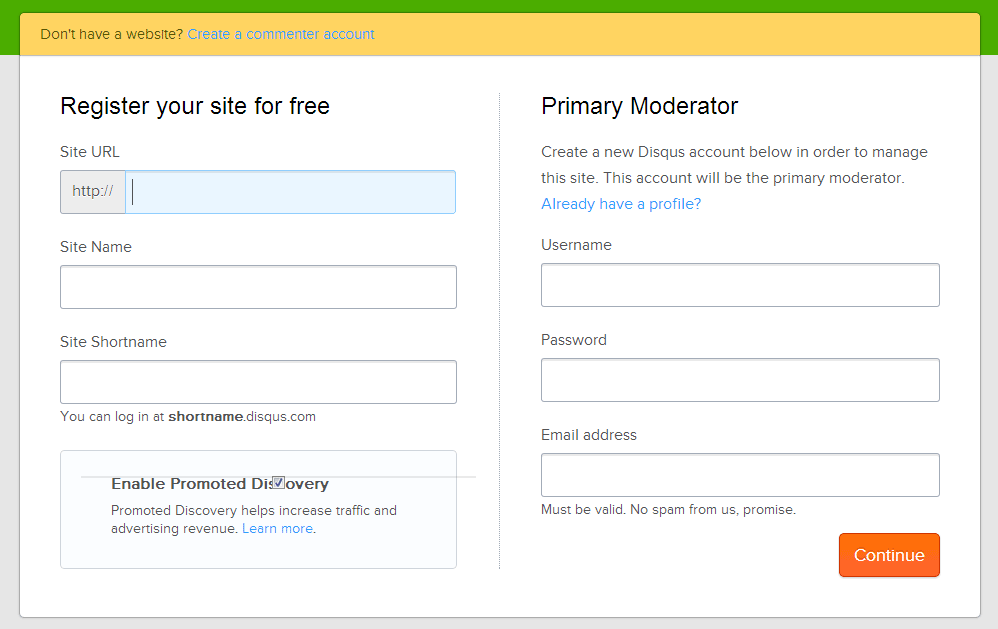
Task: Select the Email address field
Action: tap(740, 475)
